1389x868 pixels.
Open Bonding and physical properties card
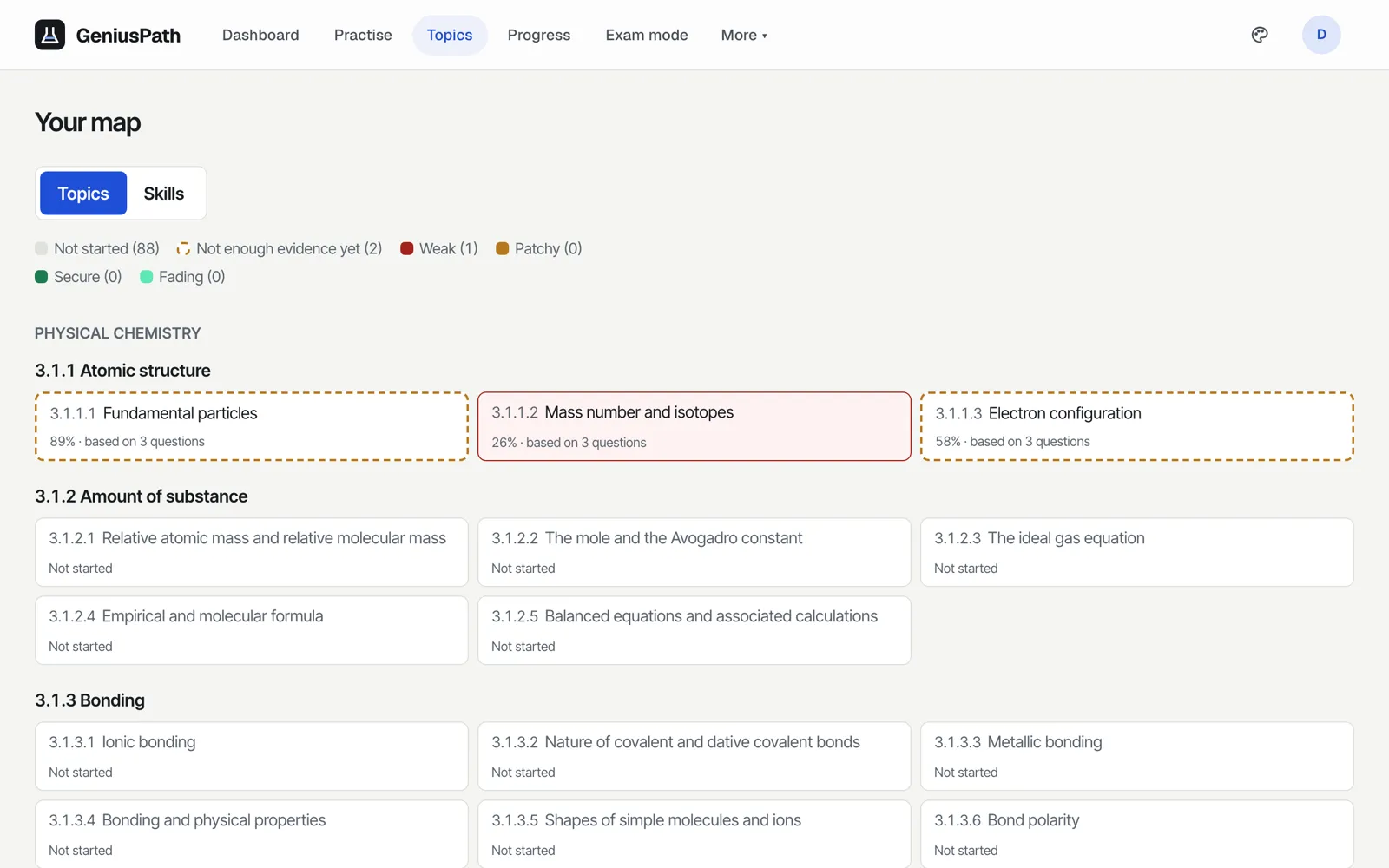tap(252, 834)
